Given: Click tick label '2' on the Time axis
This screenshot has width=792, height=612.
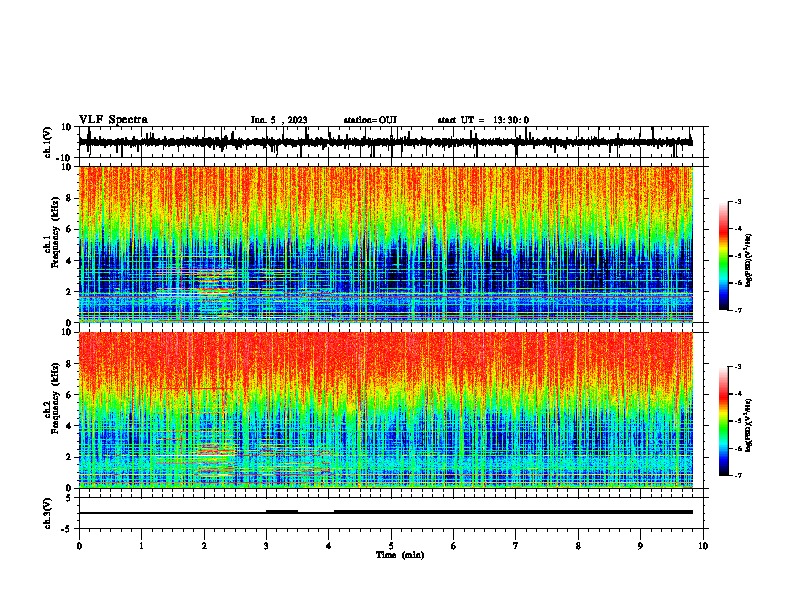Looking at the screenshot, I should [204, 546].
